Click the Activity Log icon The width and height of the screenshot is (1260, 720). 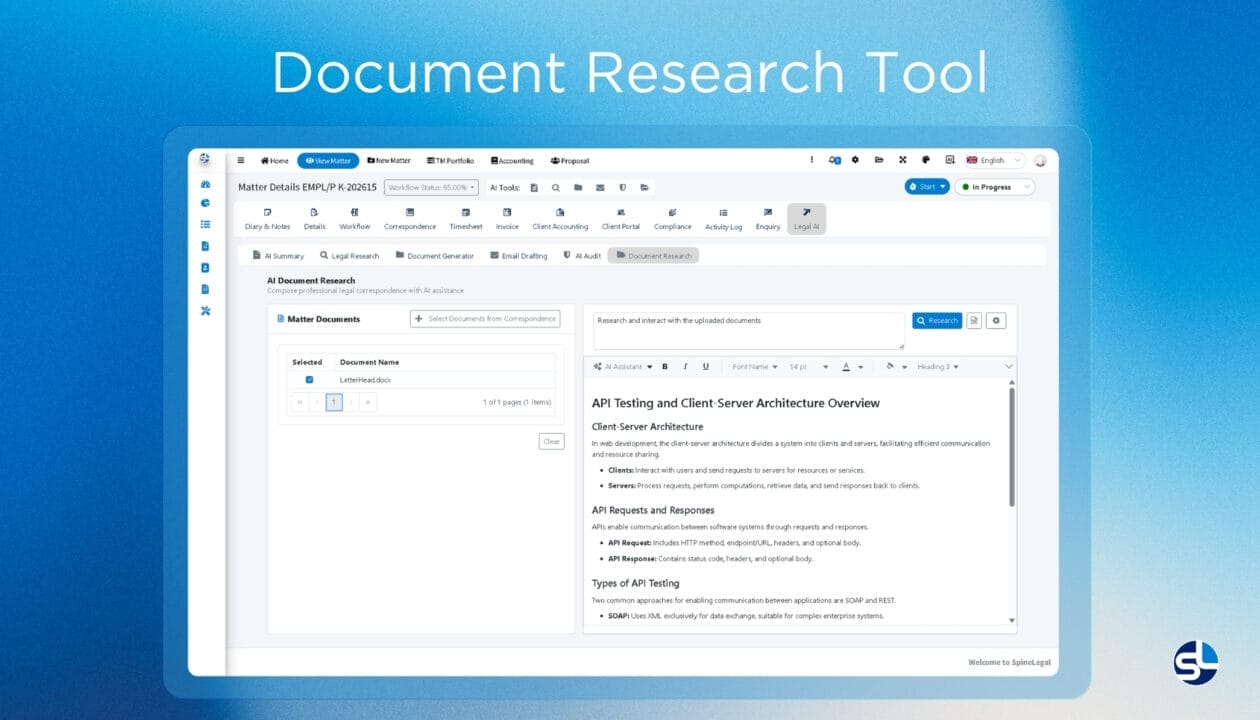723,213
